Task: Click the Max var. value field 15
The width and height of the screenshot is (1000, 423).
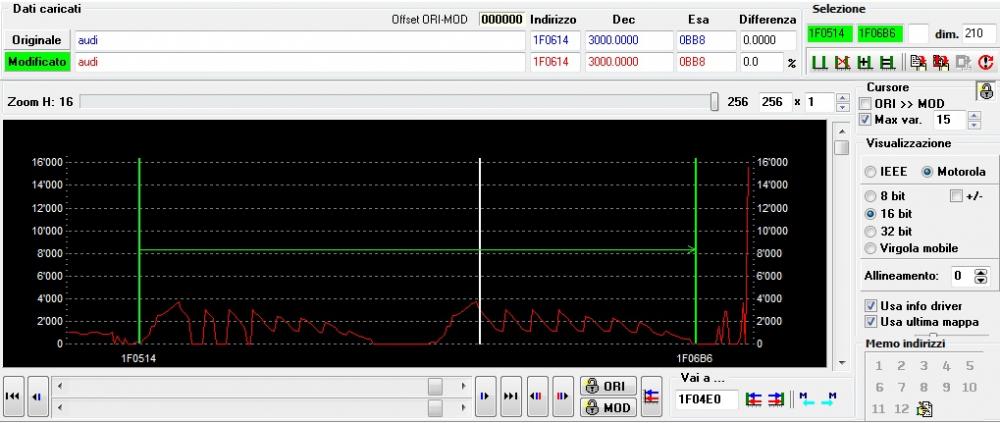Action: (x=950, y=119)
